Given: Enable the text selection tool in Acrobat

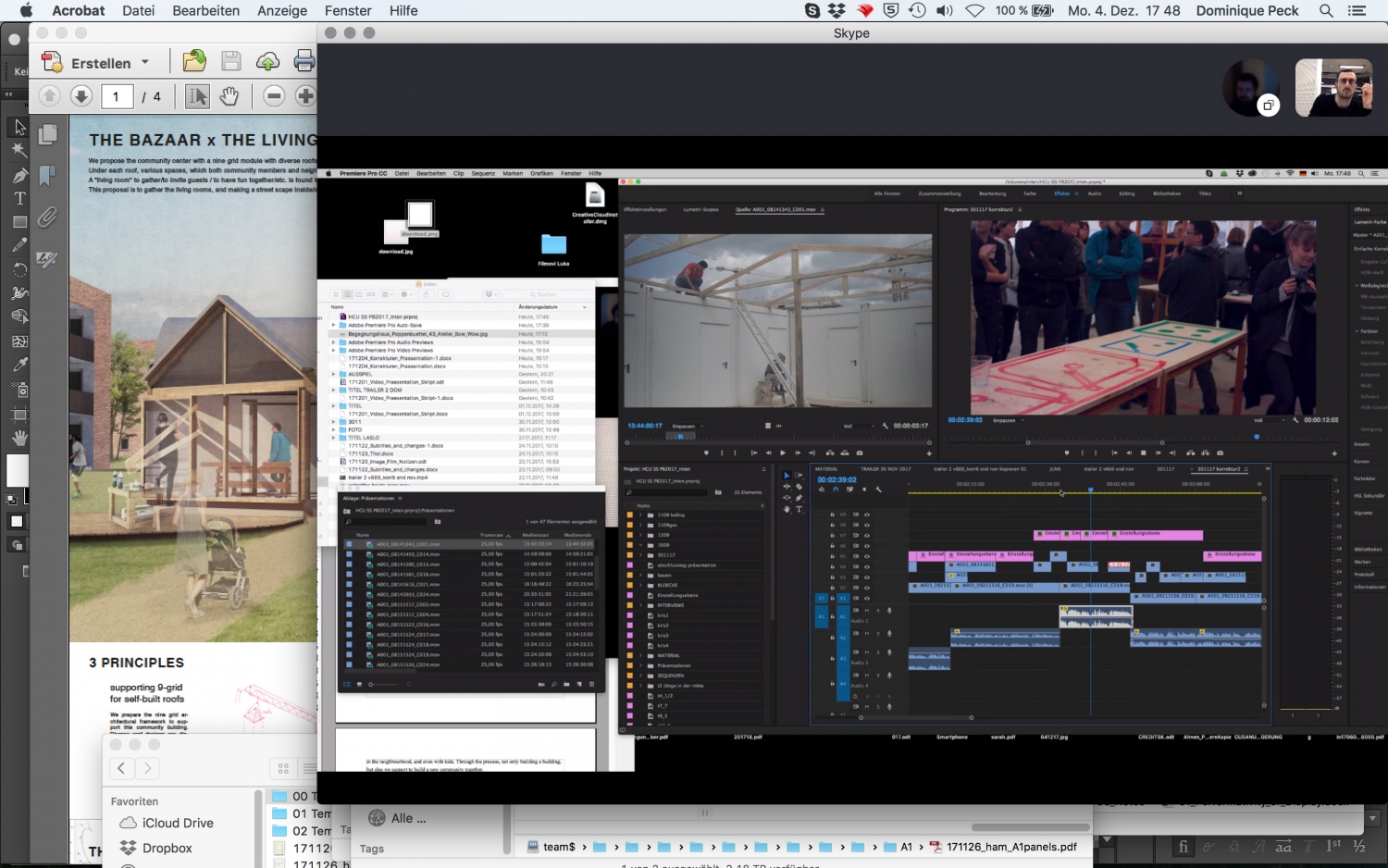Looking at the screenshot, I should [x=197, y=96].
